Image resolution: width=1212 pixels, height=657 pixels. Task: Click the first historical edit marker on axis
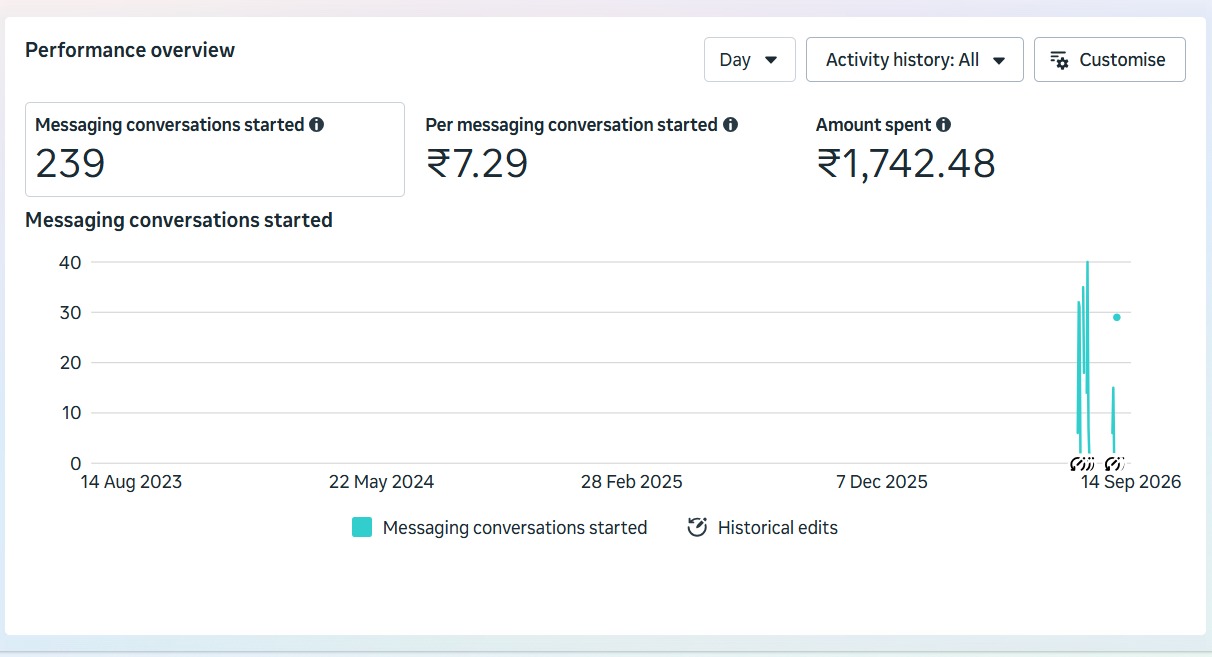tap(1082, 463)
